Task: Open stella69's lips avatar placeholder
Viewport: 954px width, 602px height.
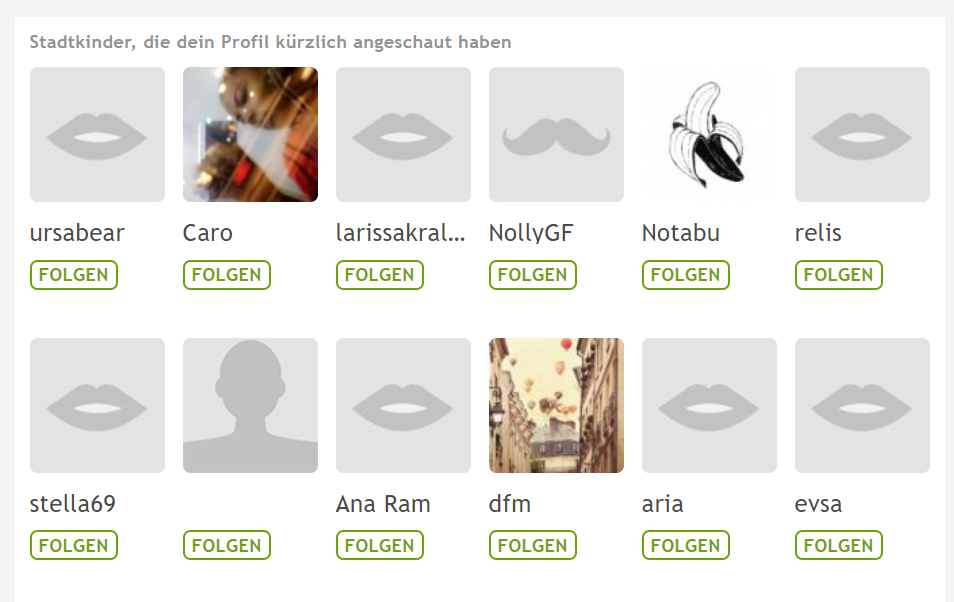Action: pos(97,405)
